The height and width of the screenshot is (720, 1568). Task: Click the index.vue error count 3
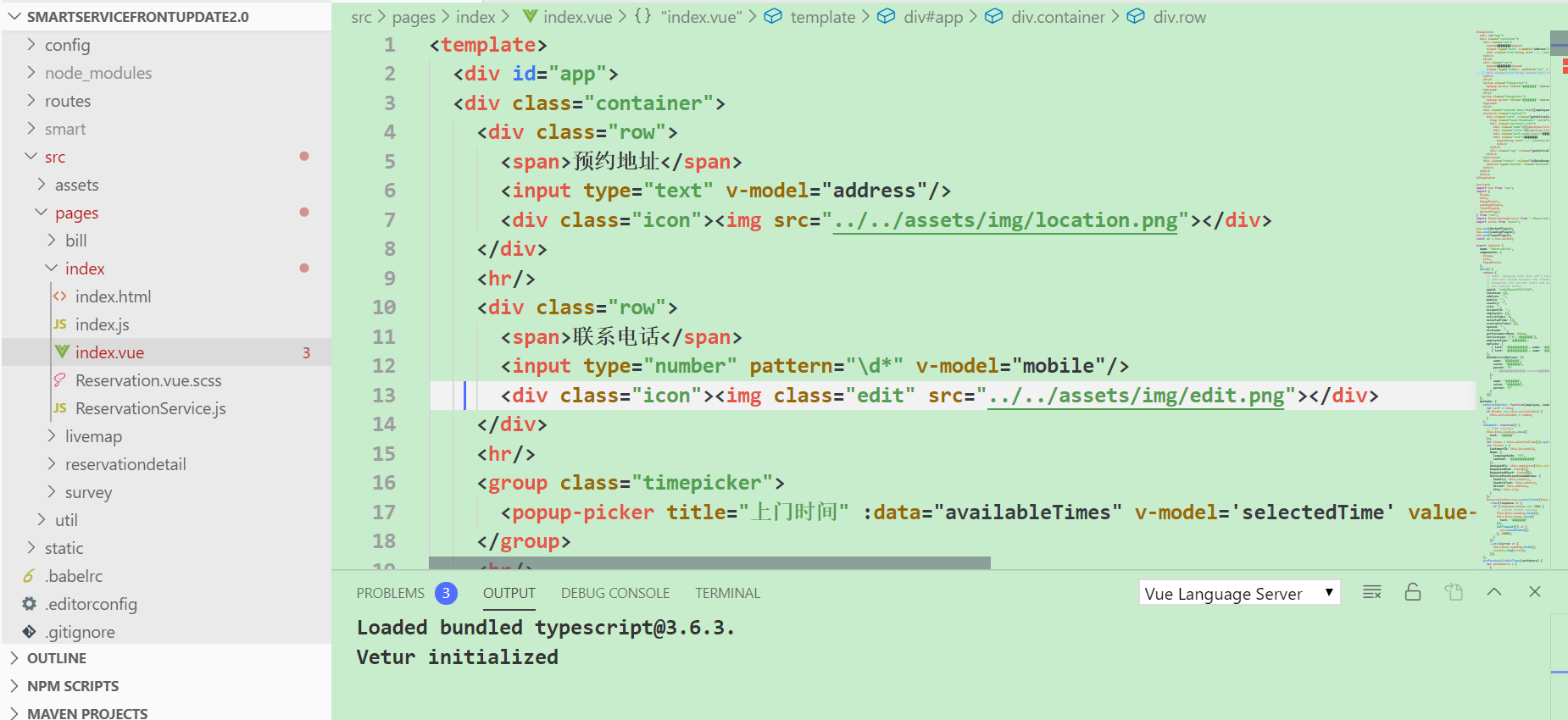(x=306, y=353)
